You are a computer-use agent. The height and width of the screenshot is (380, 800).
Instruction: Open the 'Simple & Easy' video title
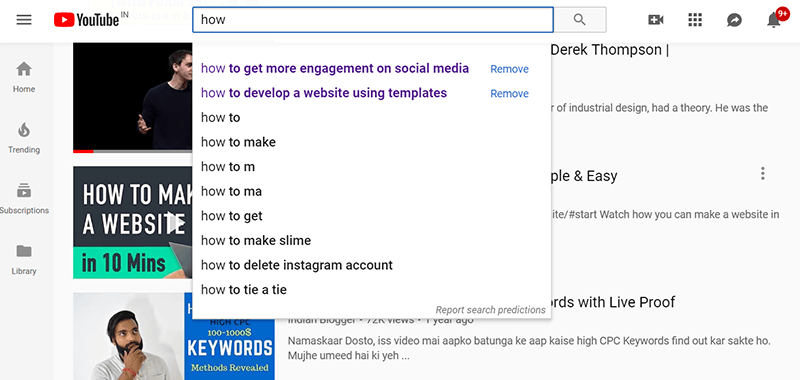[584, 176]
